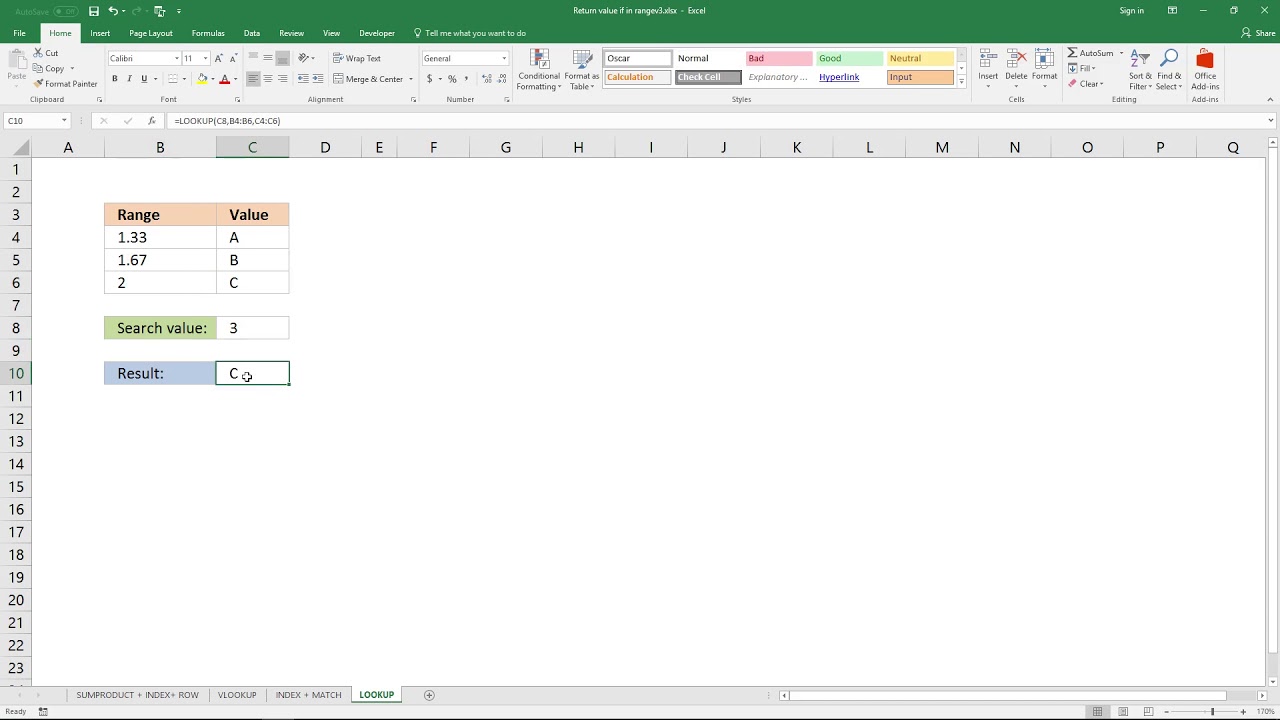Switch to the Page Layout ribbon tab
This screenshot has height=720, width=1280.
(151, 33)
